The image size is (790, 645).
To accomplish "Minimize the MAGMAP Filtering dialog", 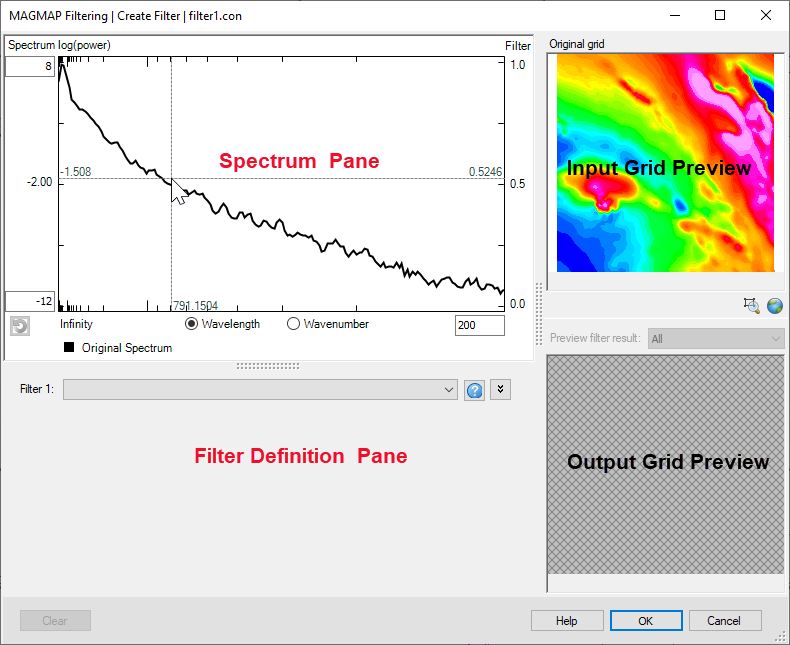I will point(675,15).
